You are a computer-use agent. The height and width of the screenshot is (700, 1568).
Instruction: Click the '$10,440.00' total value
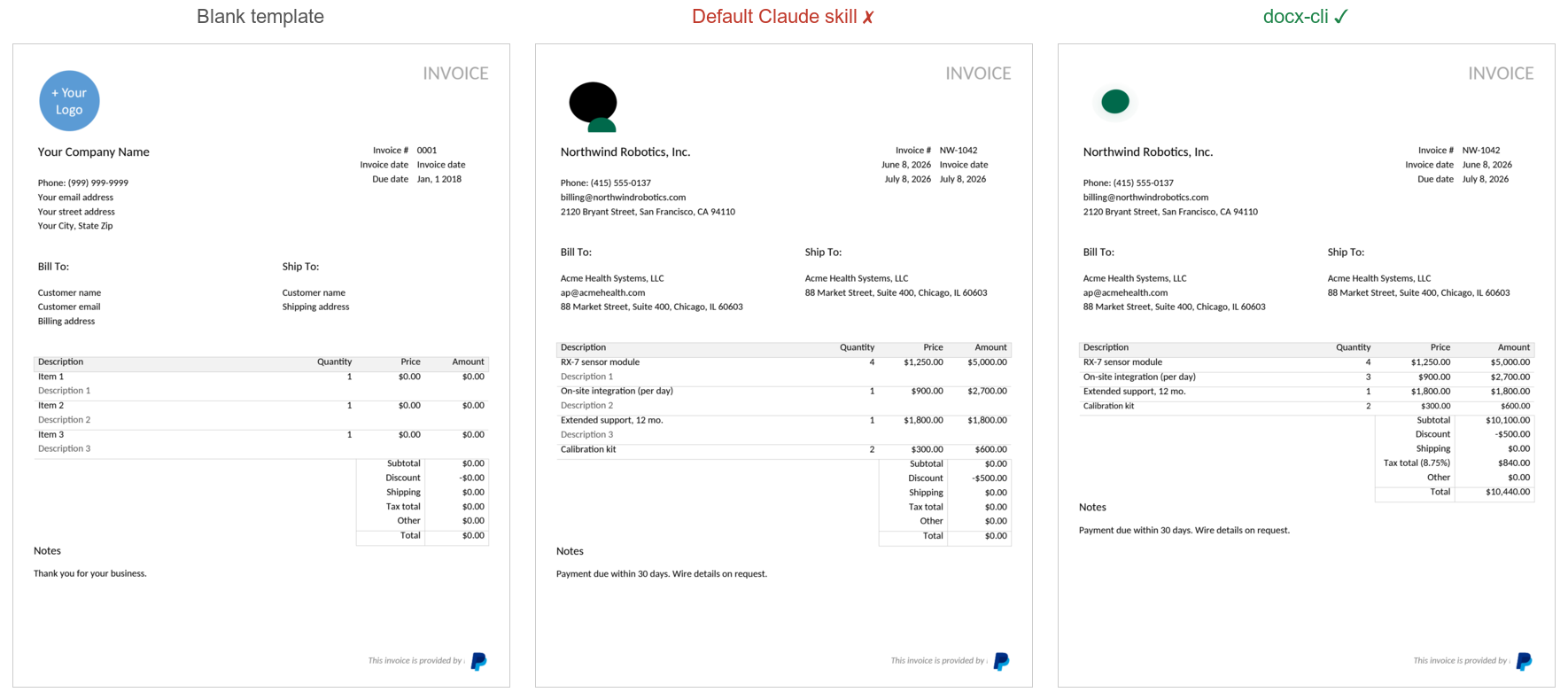pos(1508,492)
